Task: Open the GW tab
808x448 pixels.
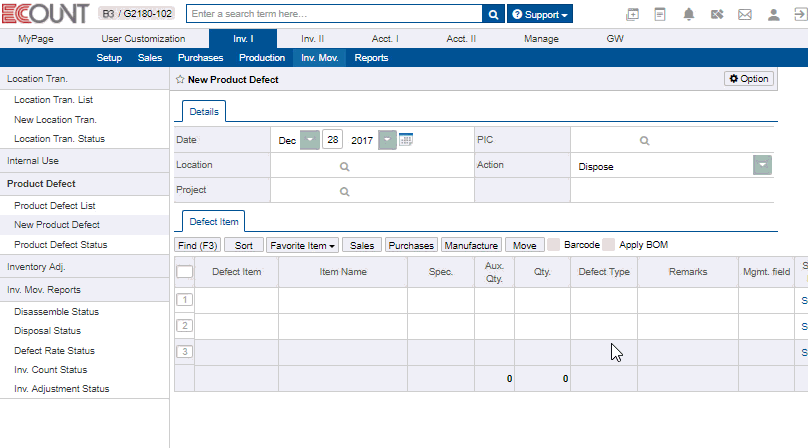Action: pos(615,39)
